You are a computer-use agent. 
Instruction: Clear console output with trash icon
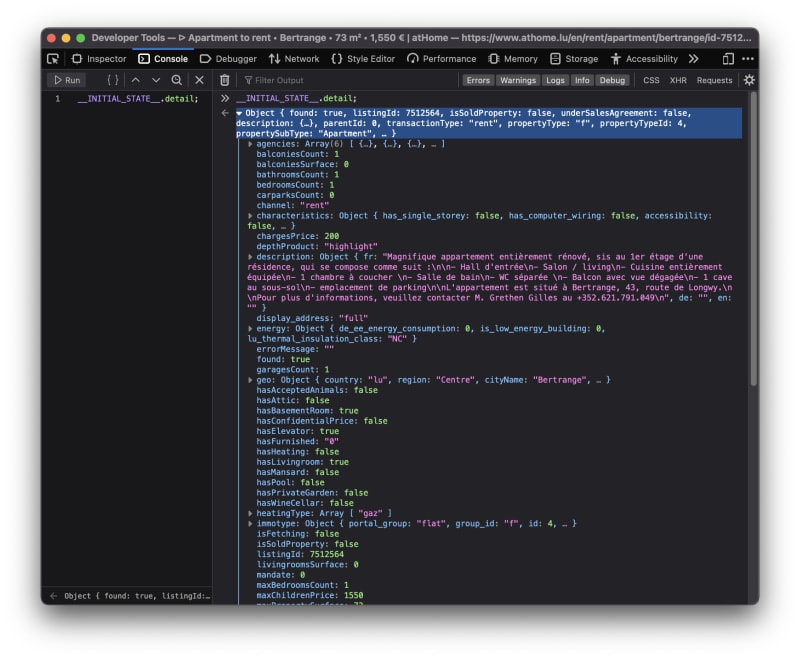(x=225, y=80)
